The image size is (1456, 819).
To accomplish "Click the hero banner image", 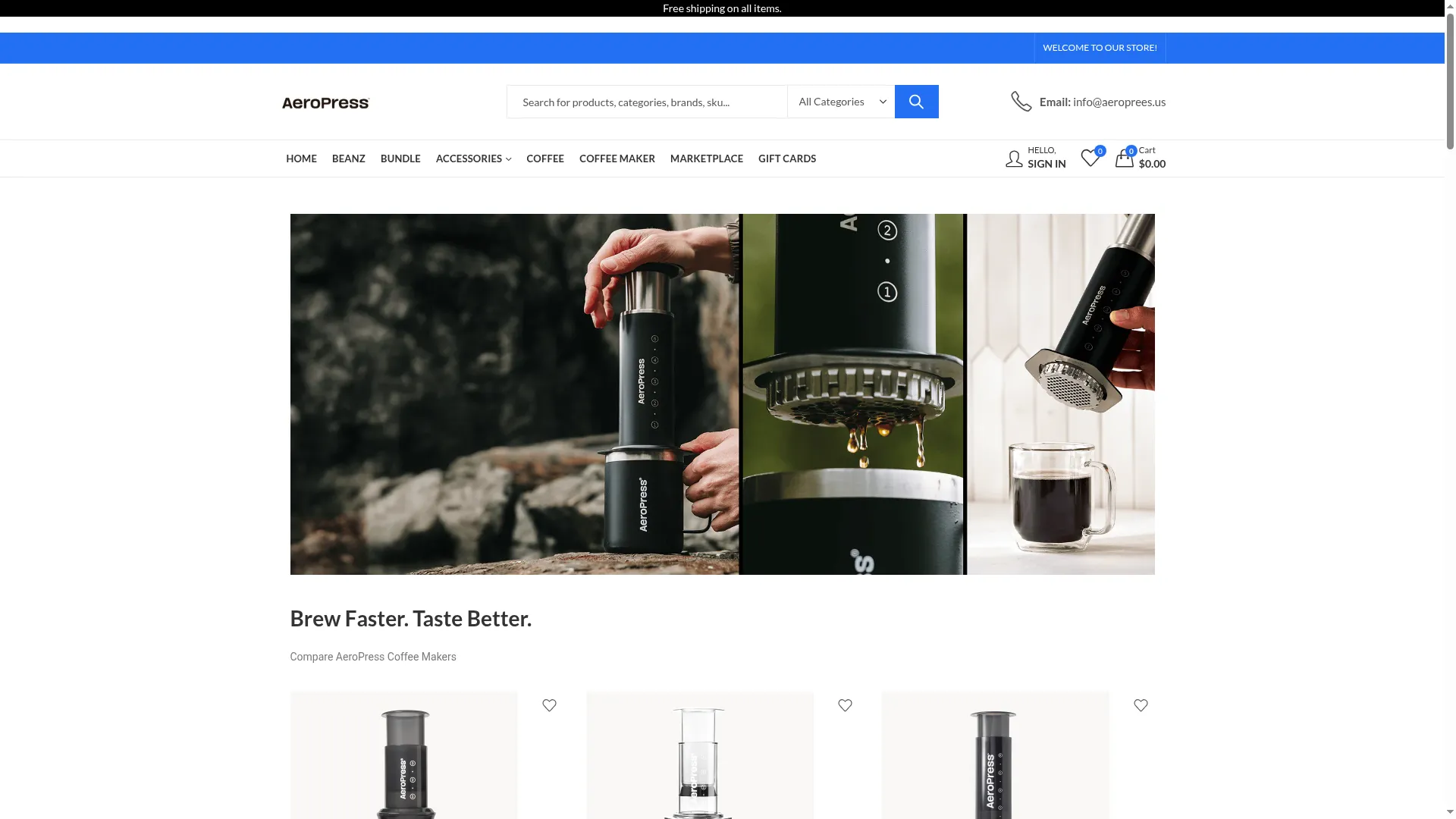I will coord(722,394).
